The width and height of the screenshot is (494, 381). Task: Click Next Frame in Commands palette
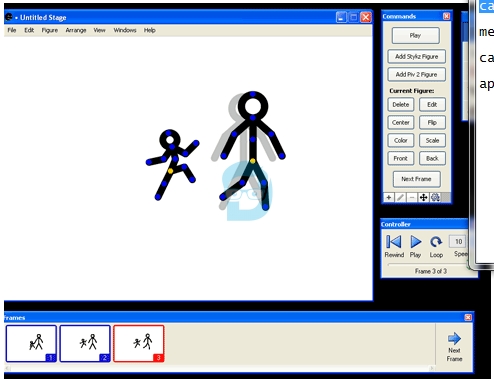click(x=416, y=179)
